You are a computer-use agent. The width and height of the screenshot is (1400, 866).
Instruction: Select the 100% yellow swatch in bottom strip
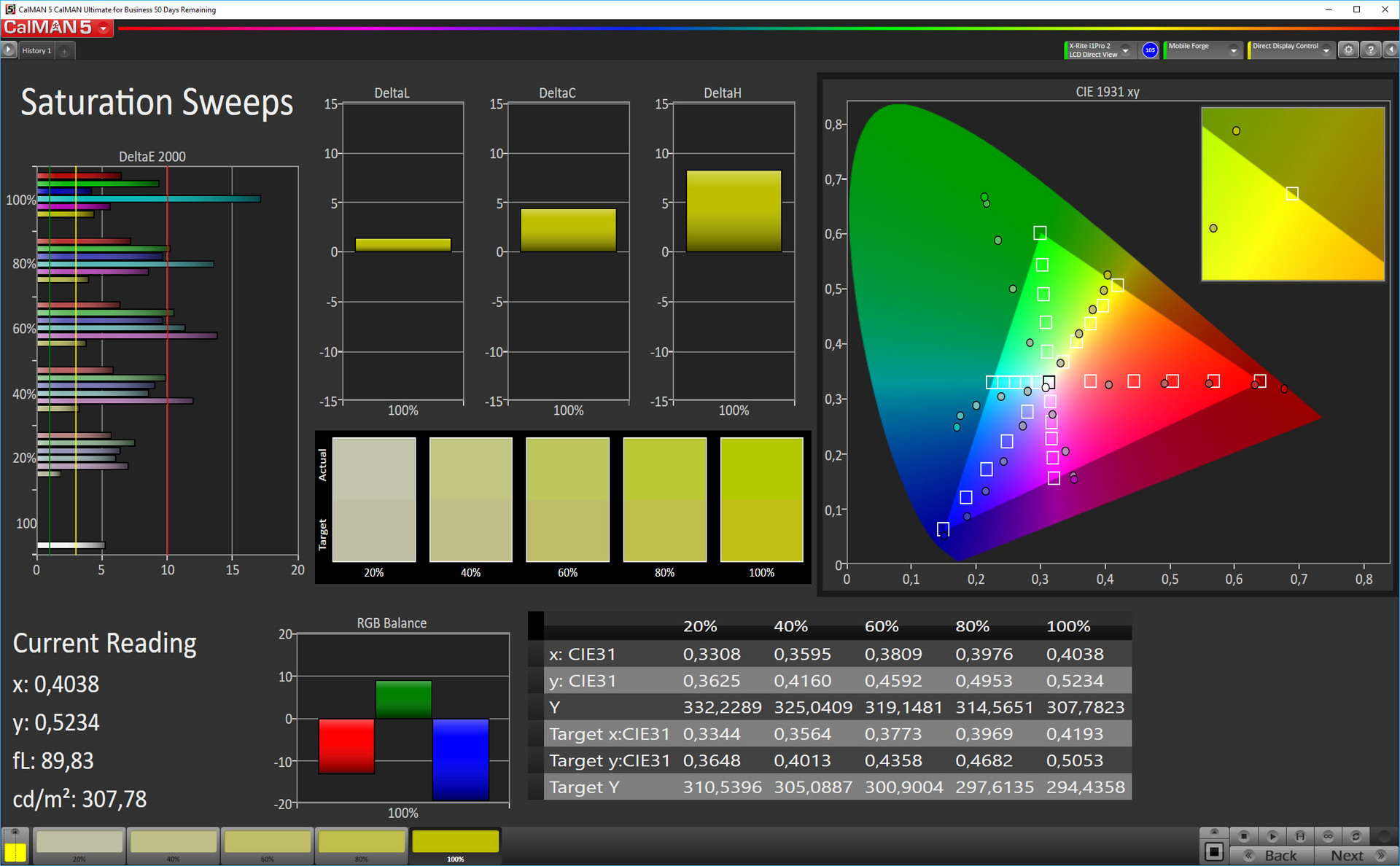455,843
